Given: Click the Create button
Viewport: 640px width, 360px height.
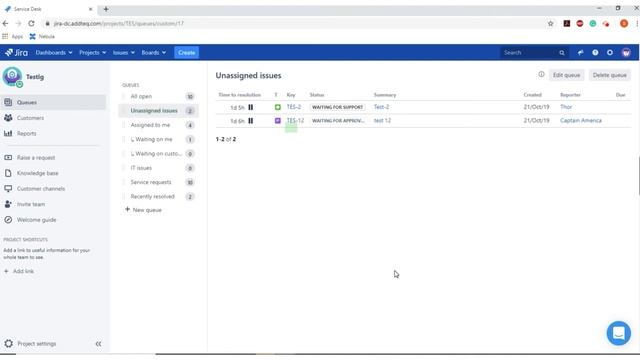Looking at the screenshot, I should click(x=187, y=53).
